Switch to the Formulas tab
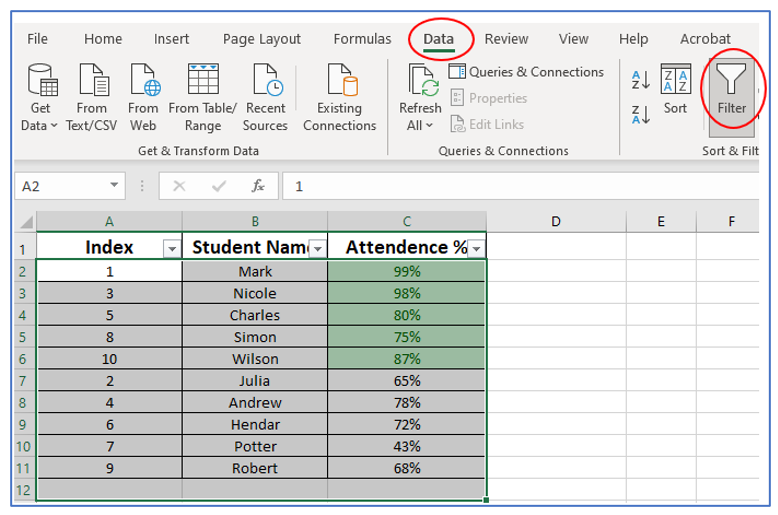This screenshot has height=515, width=778. pos(362,39)
